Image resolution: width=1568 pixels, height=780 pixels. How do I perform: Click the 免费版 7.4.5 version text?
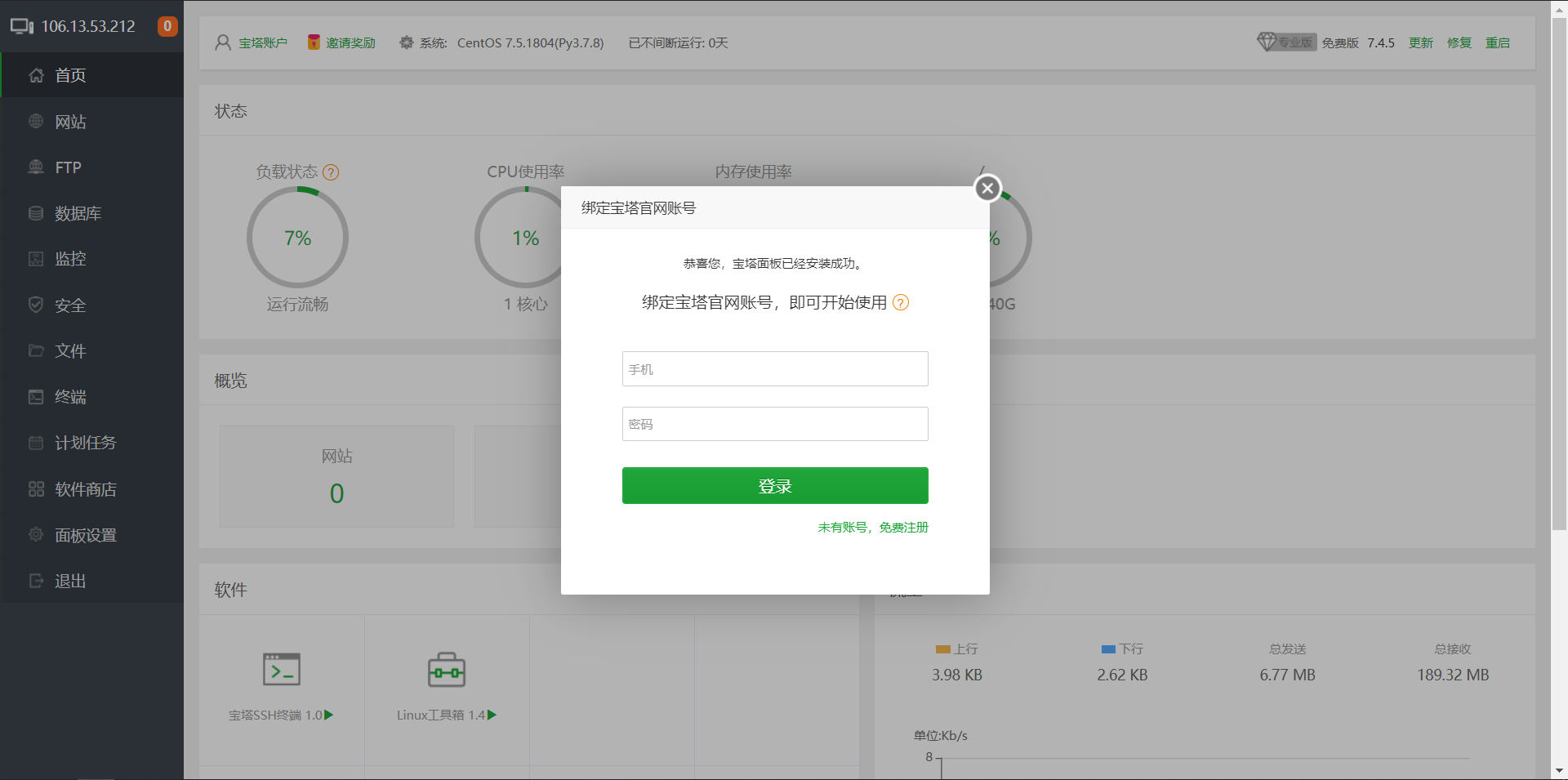point(1358,42)
